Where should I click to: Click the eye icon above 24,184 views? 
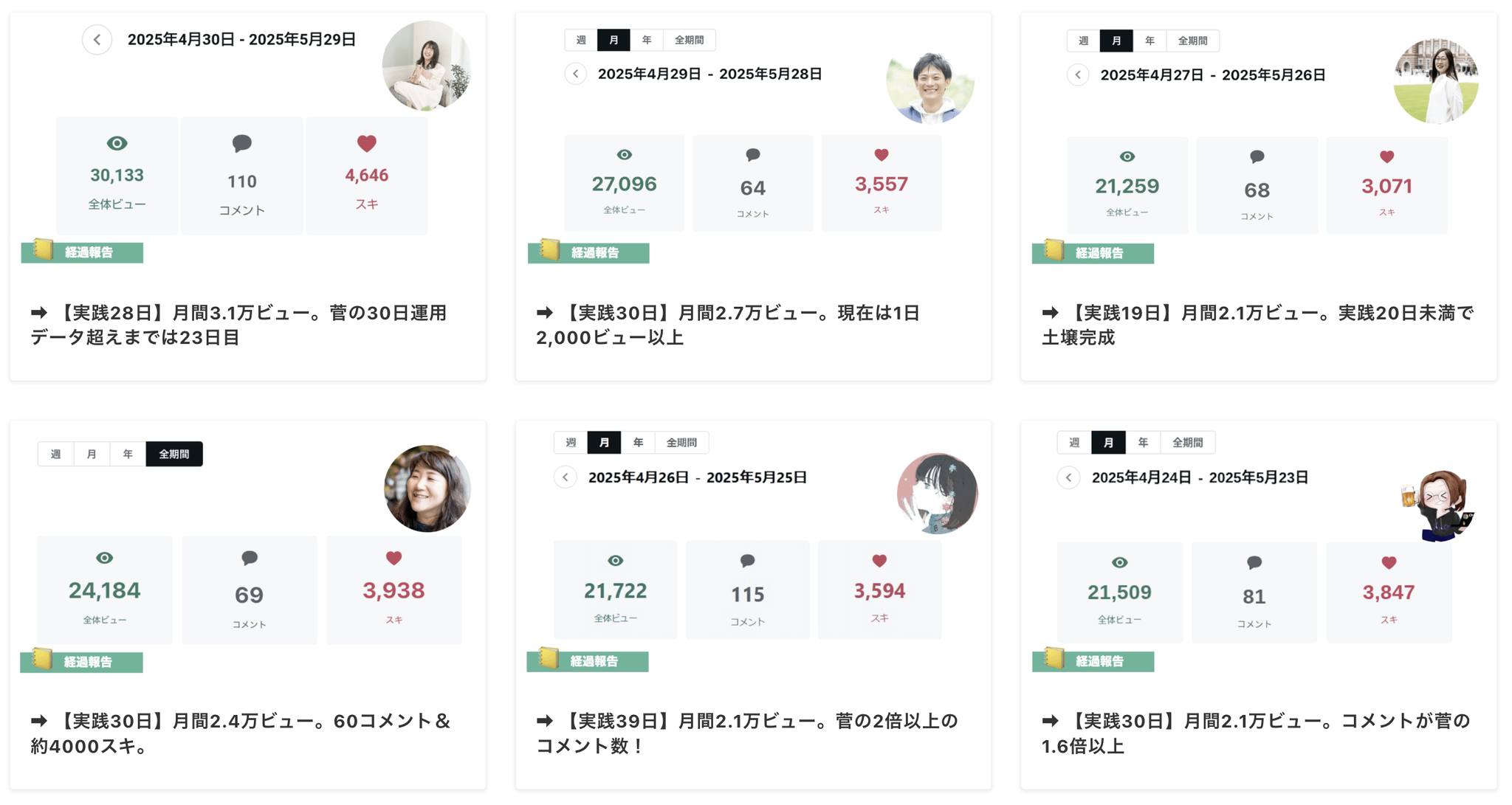click(x=104, y=558)
